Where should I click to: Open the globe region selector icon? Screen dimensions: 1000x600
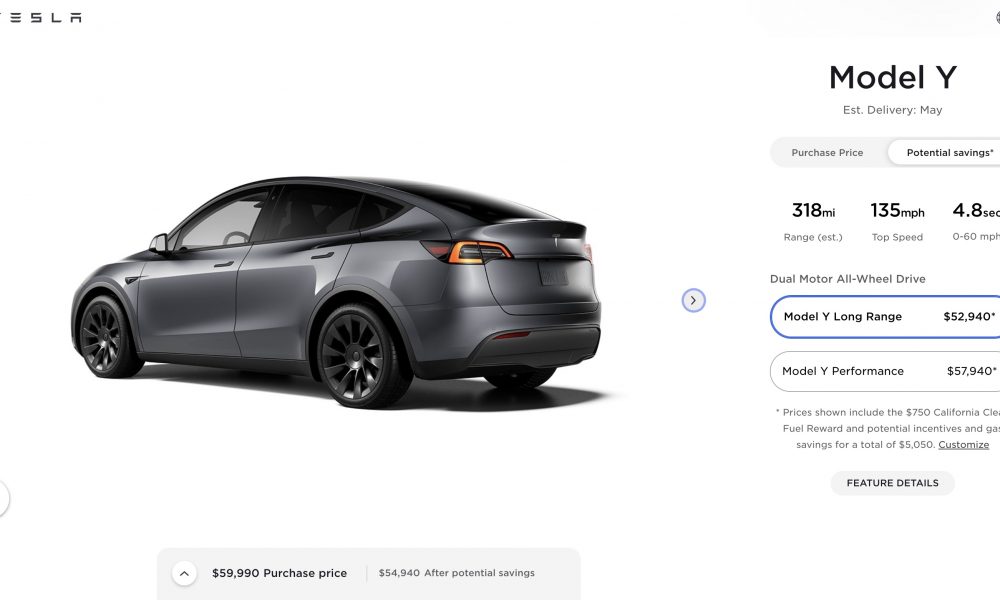tap(997, 17)
